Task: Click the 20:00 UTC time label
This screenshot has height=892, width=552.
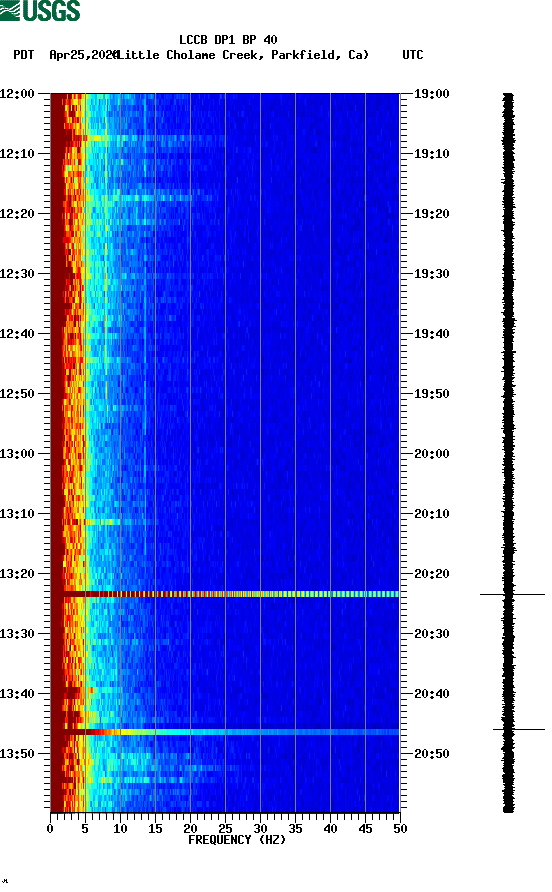Action: point(432,453)
